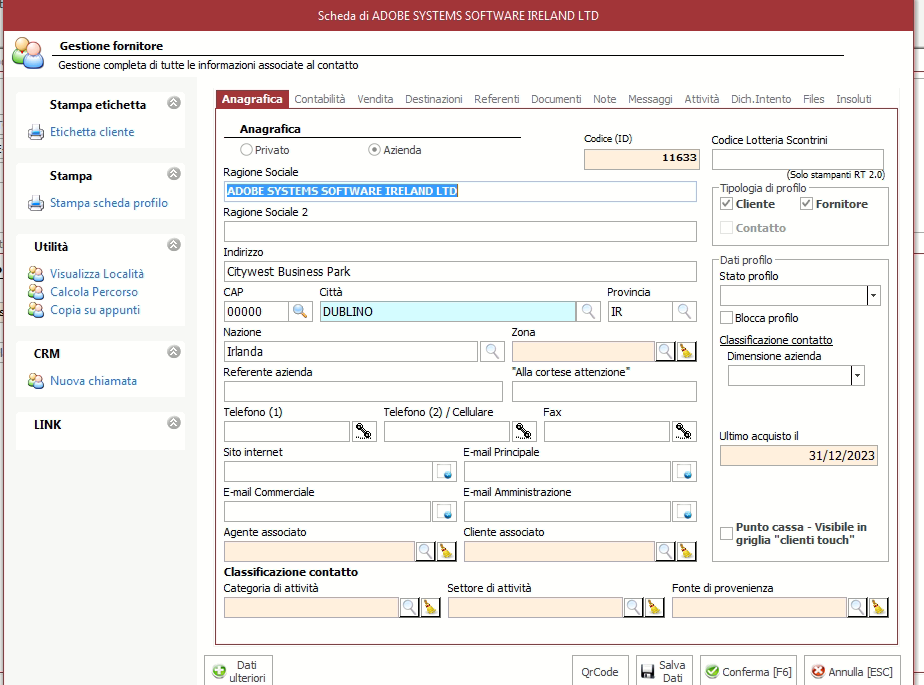This screenshot has height=685, width=924.
Task: Collapse CRM panel
Action: point(174,352)
